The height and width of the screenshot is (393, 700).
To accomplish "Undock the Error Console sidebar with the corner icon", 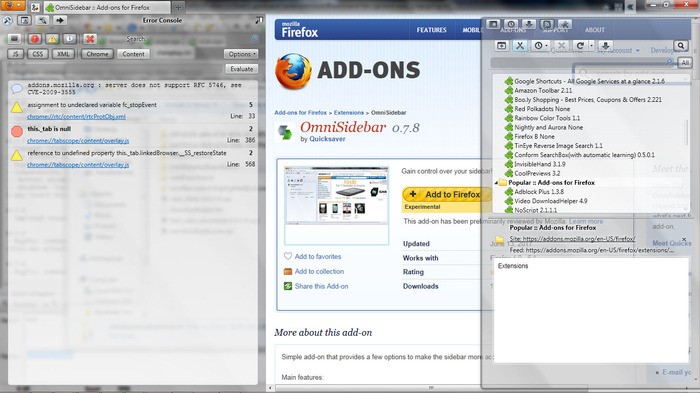I will (x=258, y=20).
